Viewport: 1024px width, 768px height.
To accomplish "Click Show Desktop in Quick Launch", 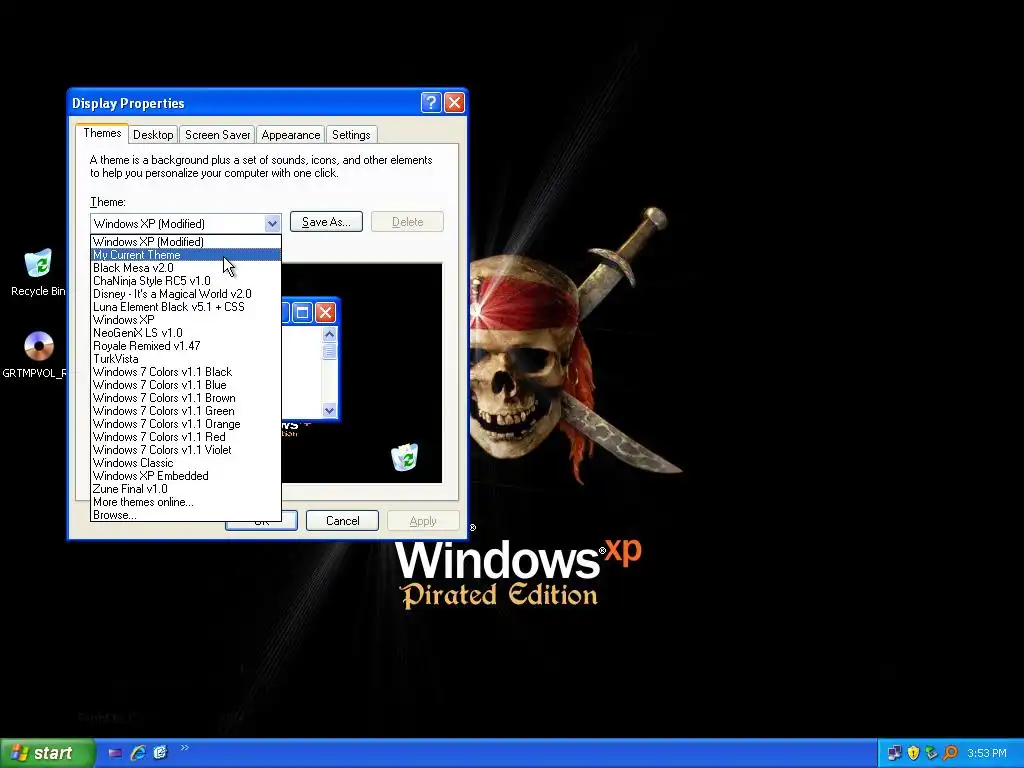I will click(x=115, y=753).
